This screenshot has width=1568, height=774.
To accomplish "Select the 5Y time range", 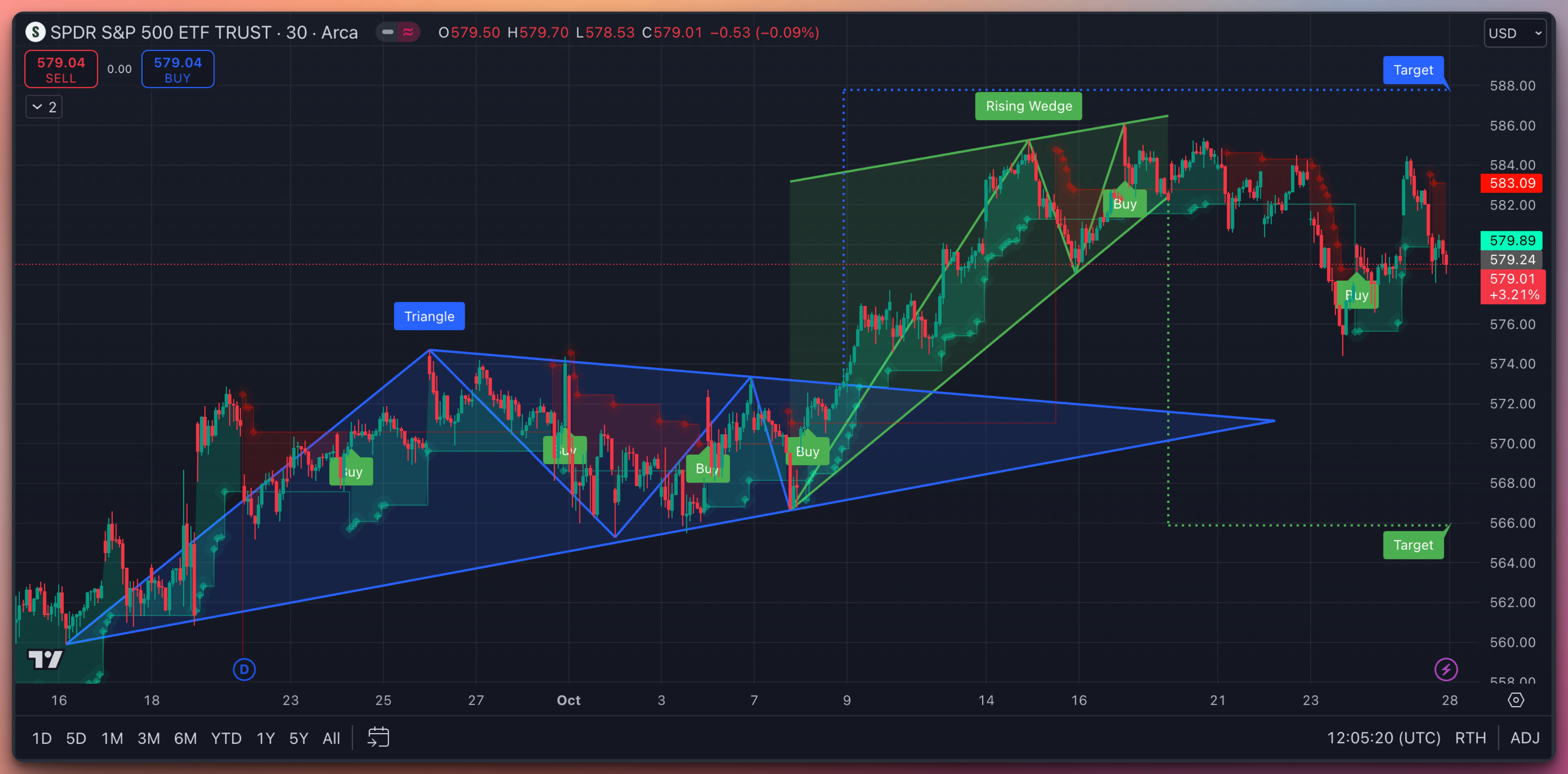I will (298, 738).
